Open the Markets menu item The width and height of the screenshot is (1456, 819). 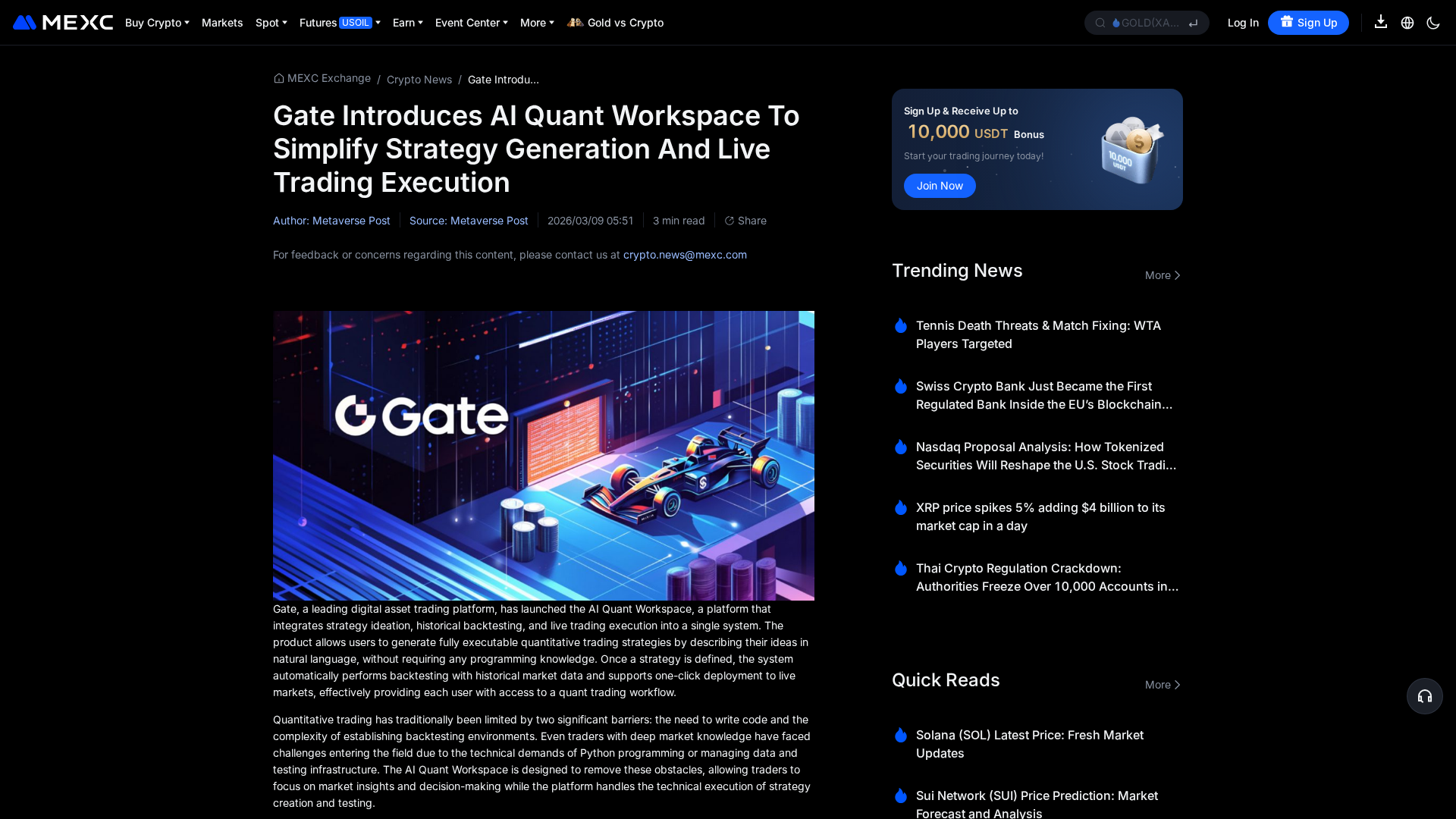coord(222,23)
